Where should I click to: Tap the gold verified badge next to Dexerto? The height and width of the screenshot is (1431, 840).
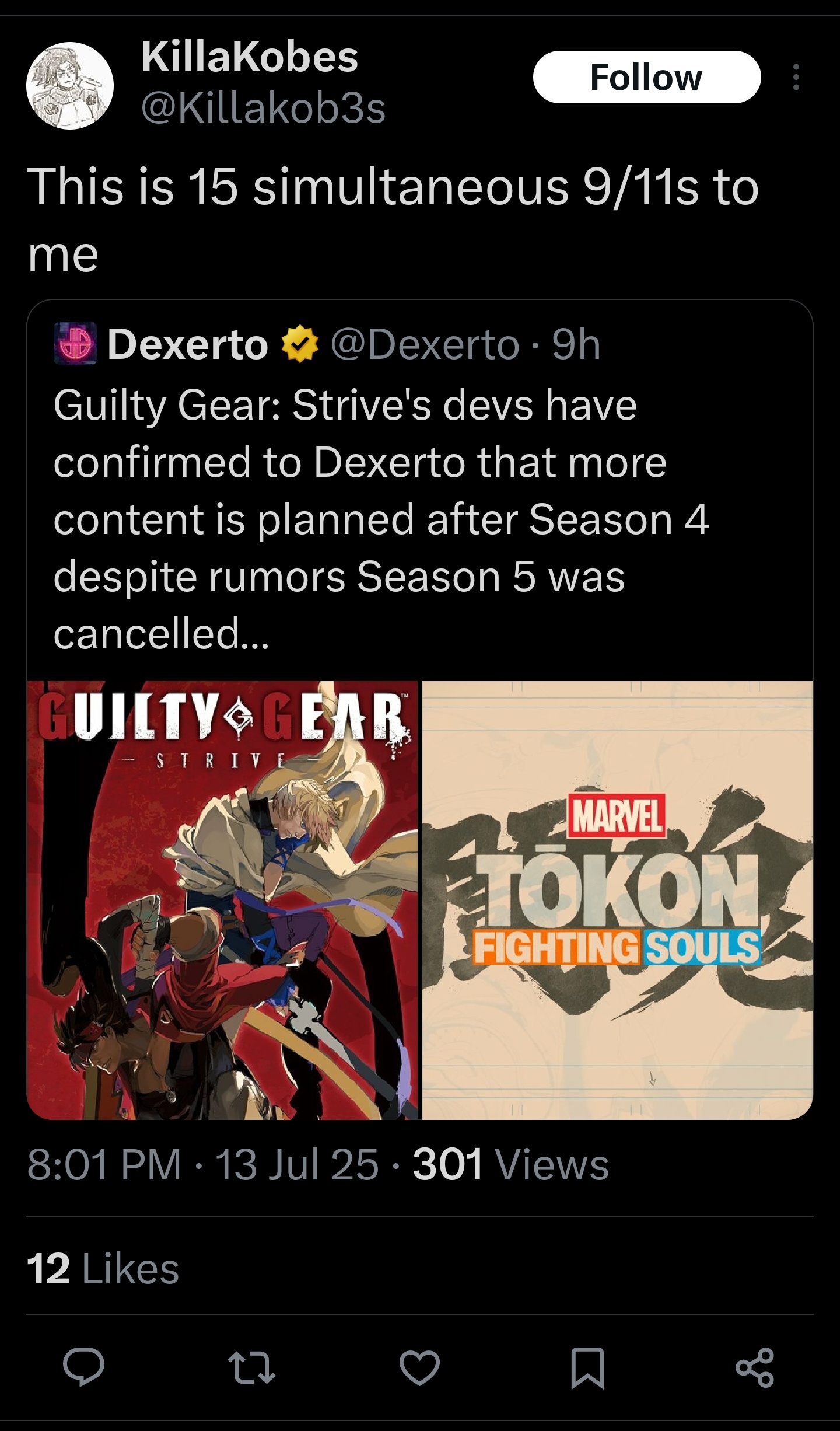[x=300, y=344]
